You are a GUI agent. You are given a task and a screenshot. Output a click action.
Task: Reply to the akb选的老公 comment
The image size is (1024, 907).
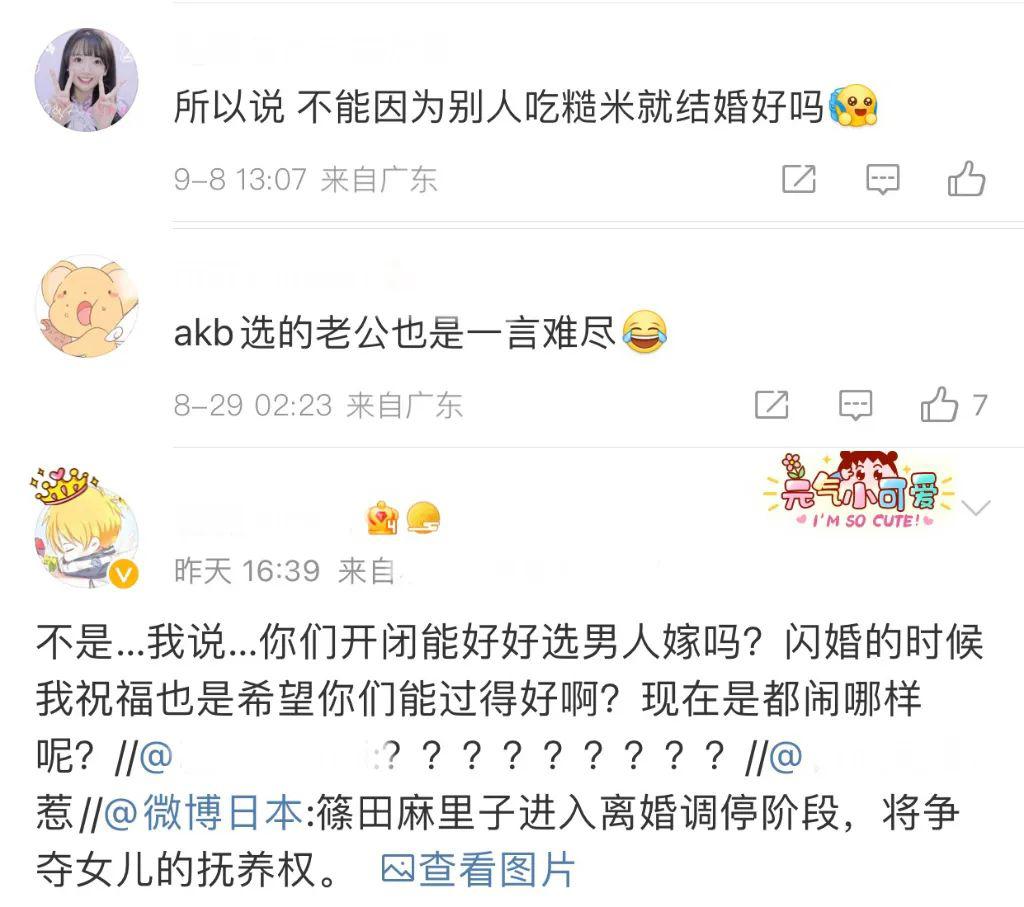point(855,406)
